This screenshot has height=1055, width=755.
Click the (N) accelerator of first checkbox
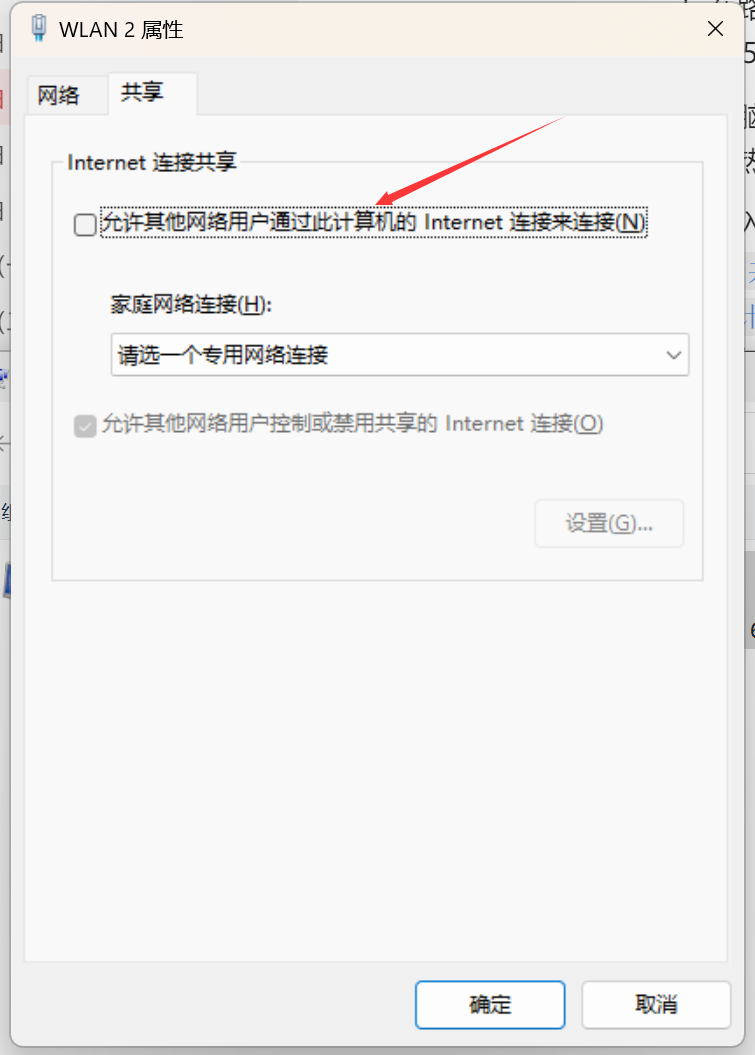pyautogui.click(x=630, y=222)
